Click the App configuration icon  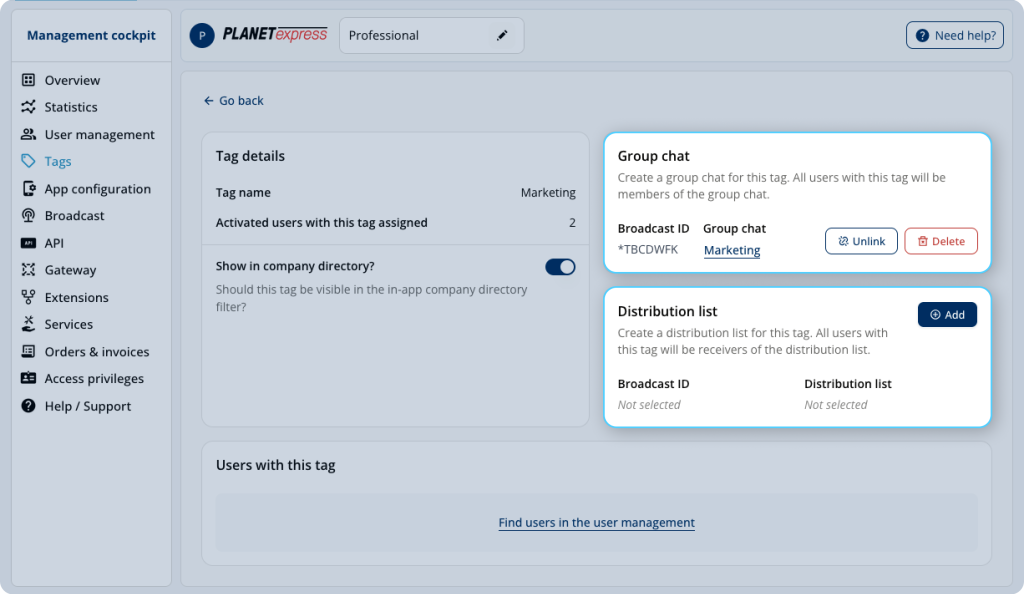pos(28,189)
